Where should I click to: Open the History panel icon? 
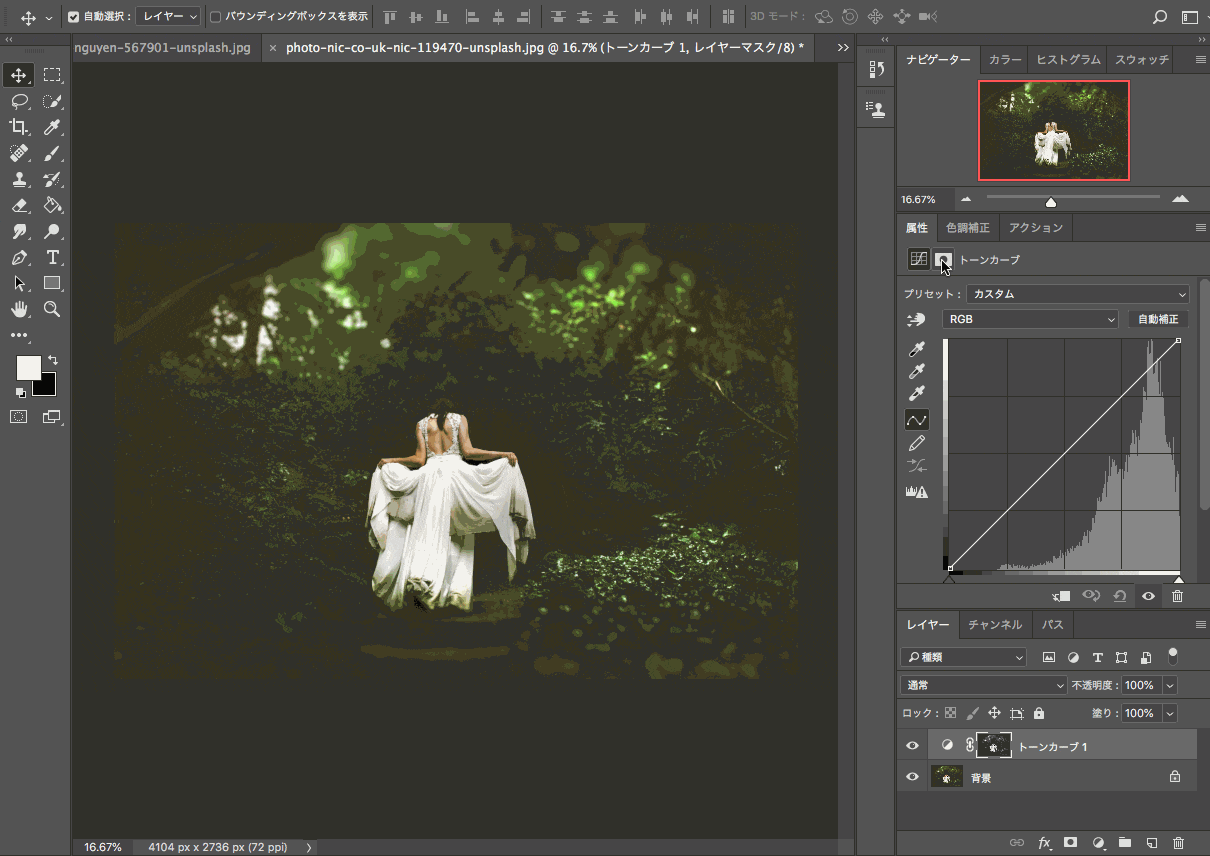876,69
